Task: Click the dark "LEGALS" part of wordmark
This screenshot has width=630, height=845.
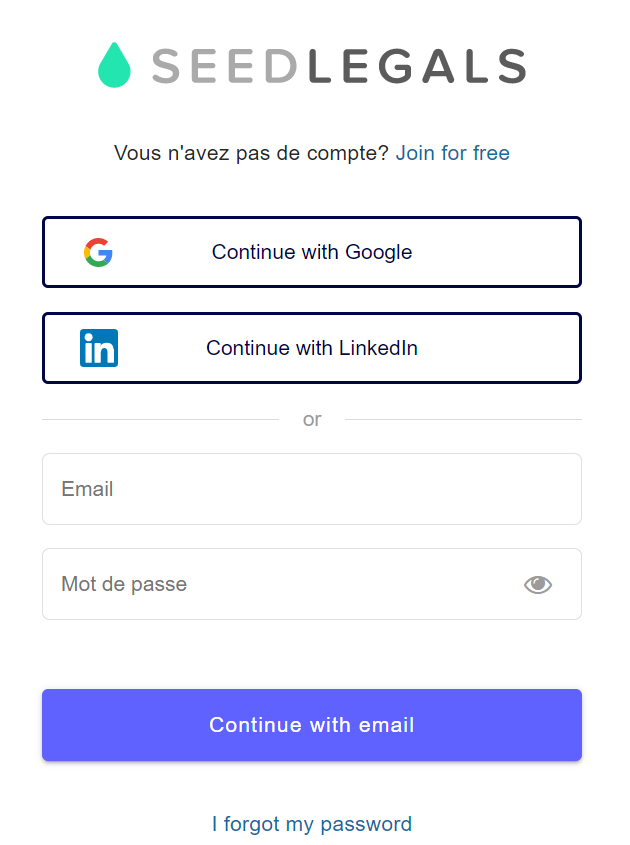Action: 417,66
